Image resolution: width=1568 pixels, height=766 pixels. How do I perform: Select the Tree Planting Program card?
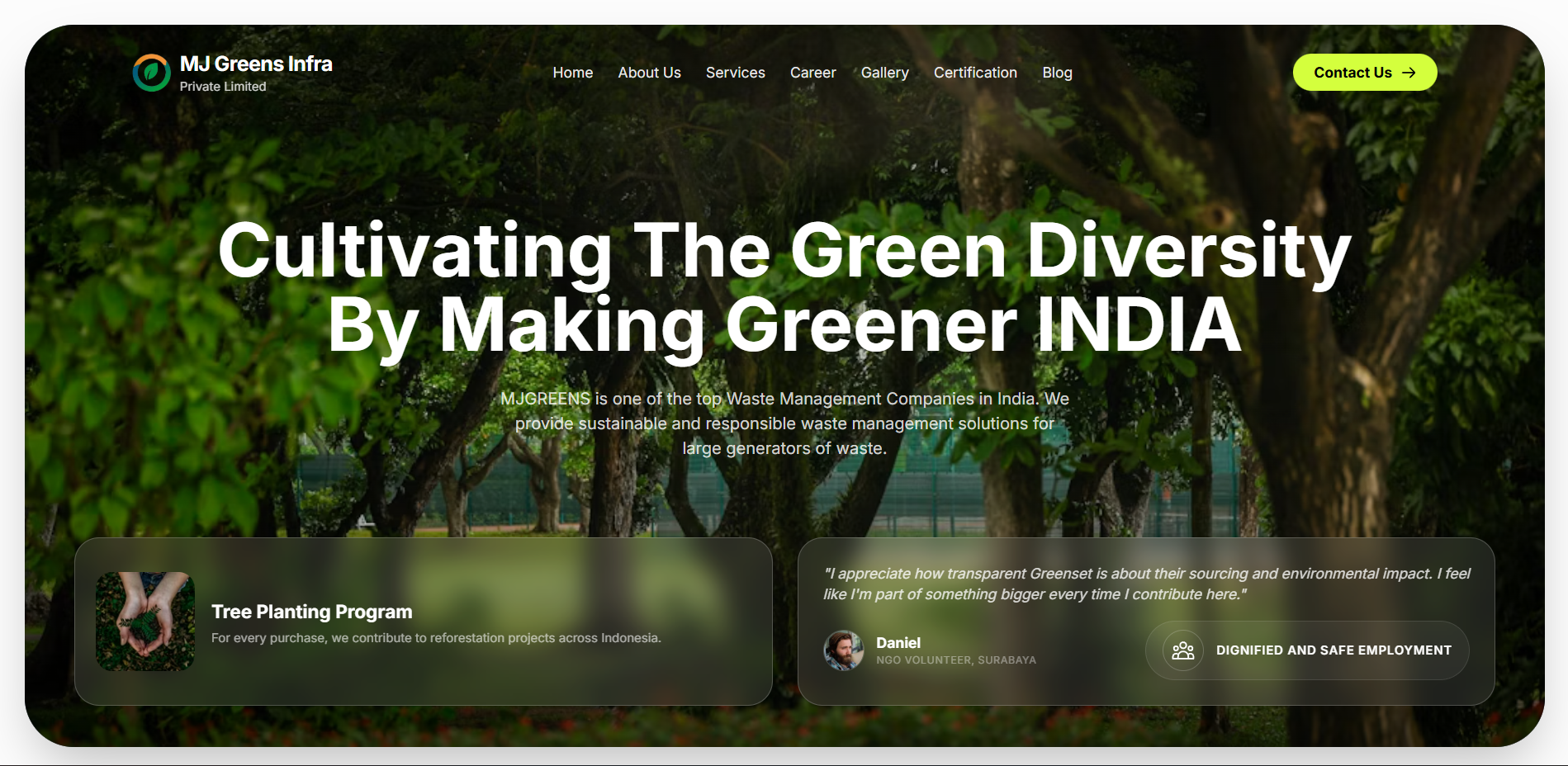click(x=424, y=621)
